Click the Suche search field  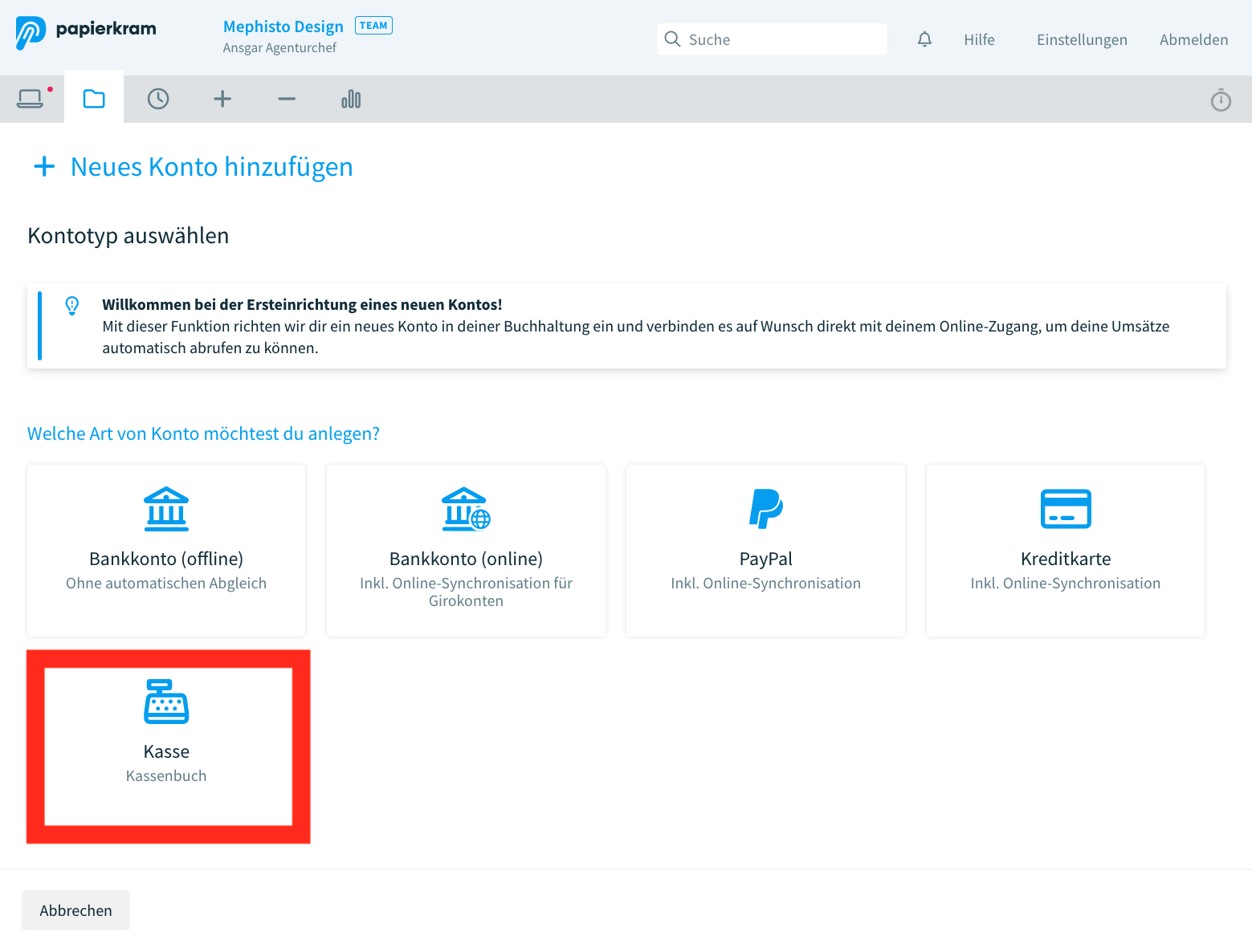pyautogui.click(x=772, y=39)
